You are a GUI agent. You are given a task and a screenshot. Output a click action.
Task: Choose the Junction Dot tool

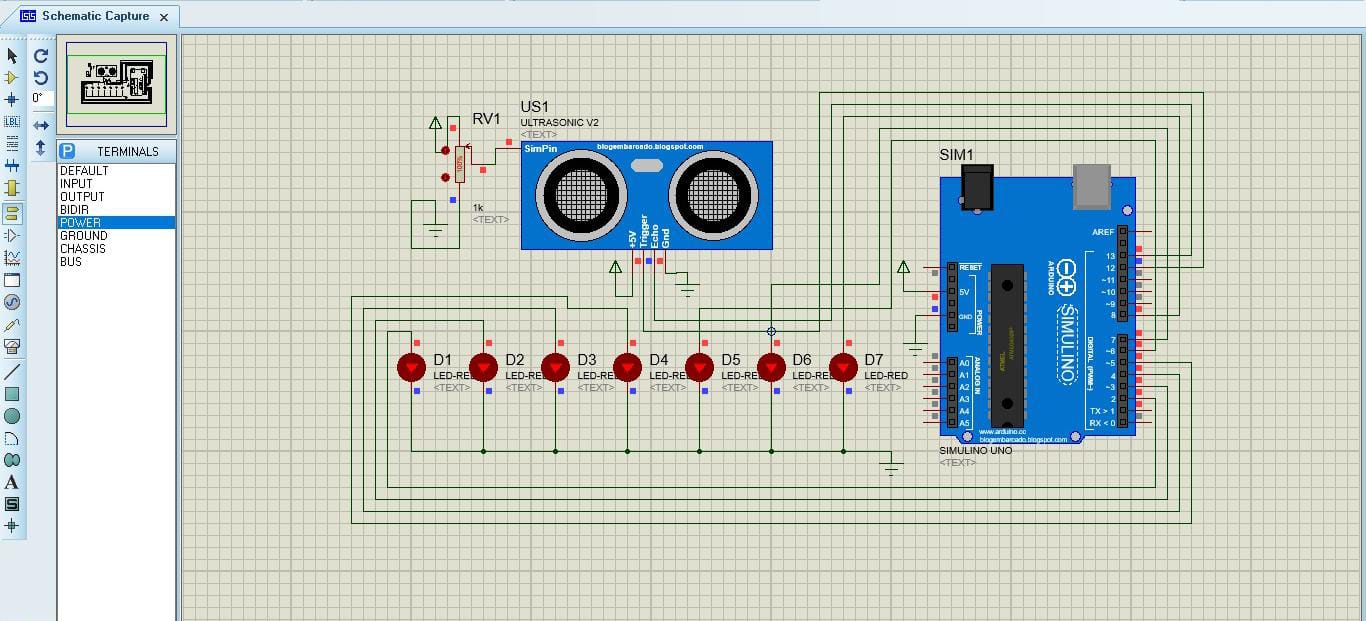pos(12,99)
